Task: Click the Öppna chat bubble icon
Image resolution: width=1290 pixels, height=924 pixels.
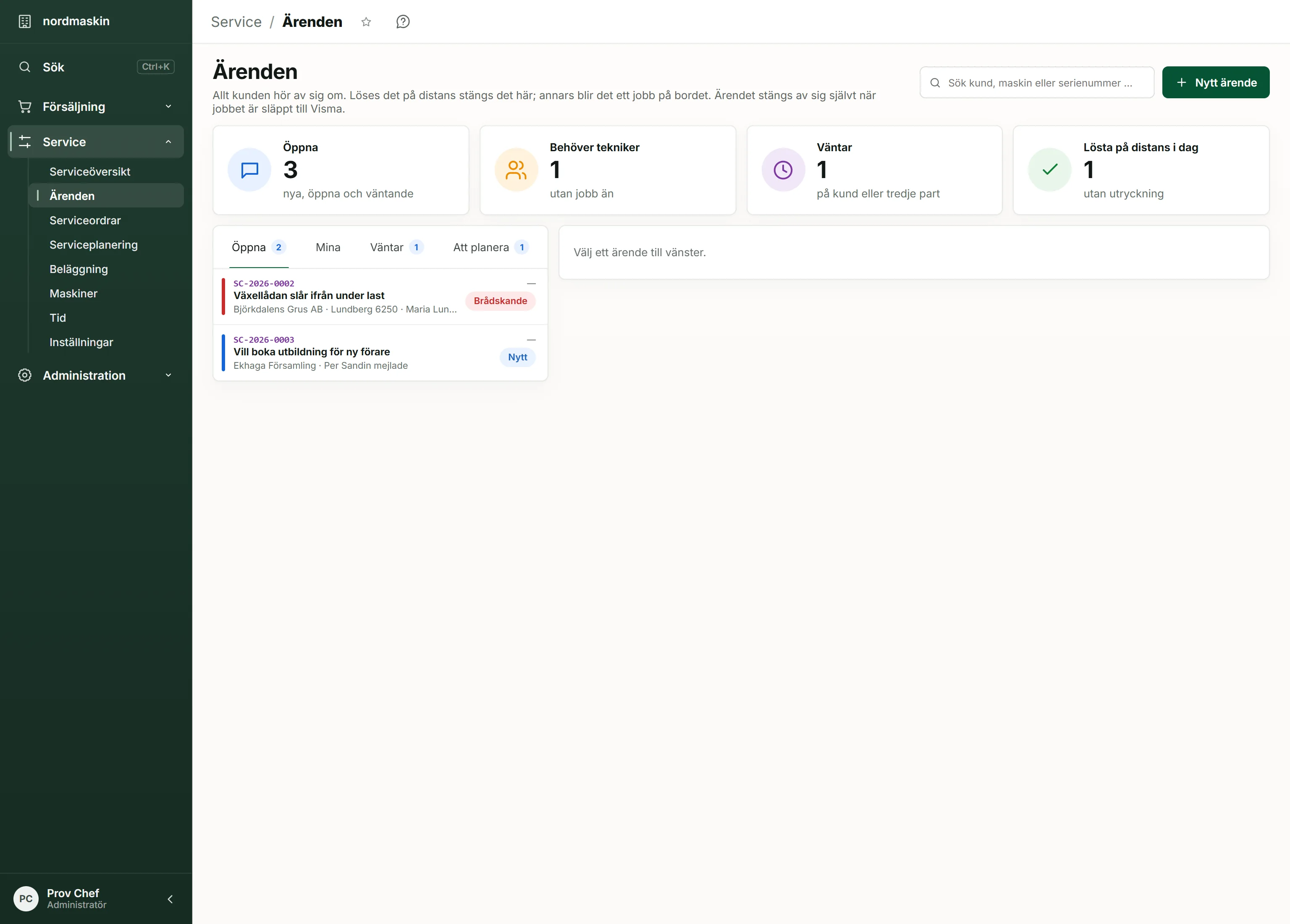Action: pos(249,170)
